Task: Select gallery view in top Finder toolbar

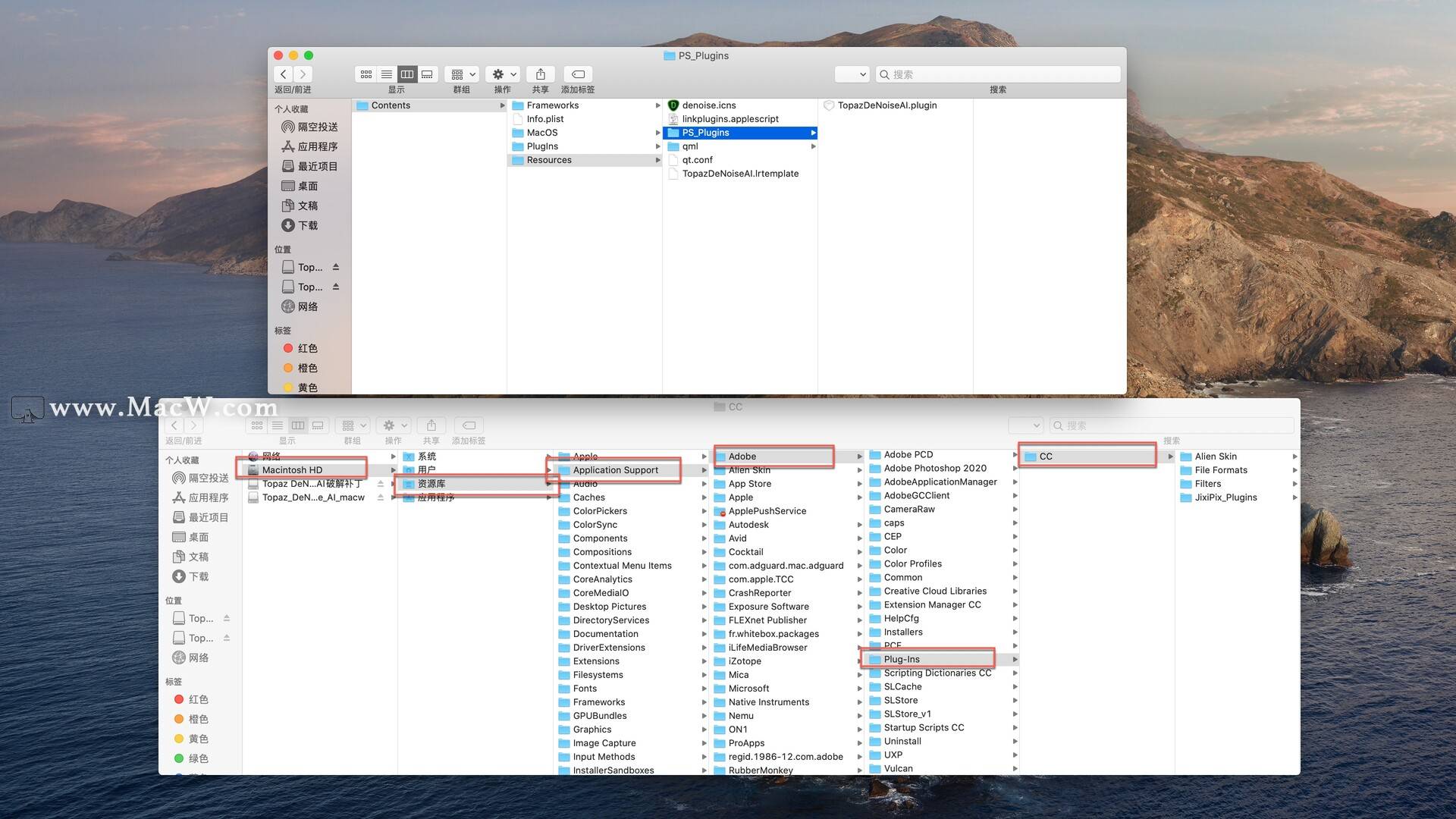Action: pyautogui.click(x=427, y=74)
